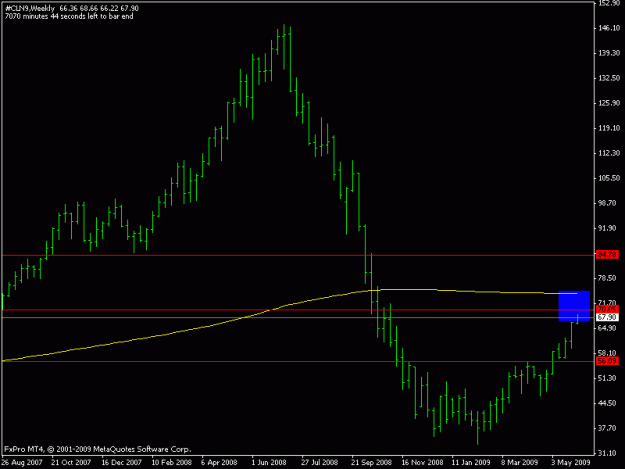Click the 125.90 price scale value

pyautogui.click(x=609, y=103)
